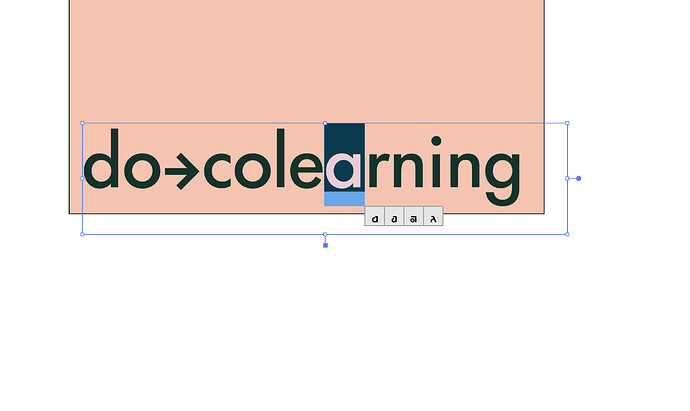This screenshot has width=690, height=411.
Task: Select the bottom-right text frame handle
Action: click(567, 235)
